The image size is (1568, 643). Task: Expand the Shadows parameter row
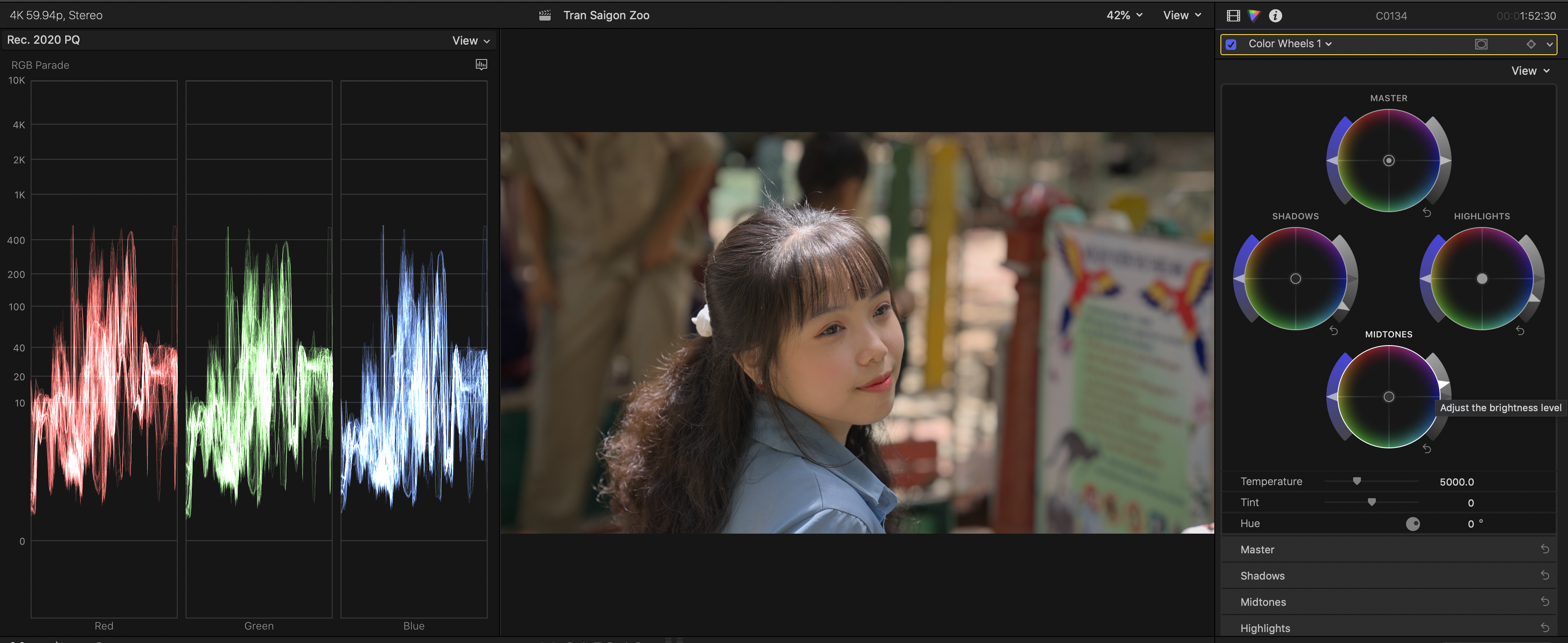(x=1262, y=576)
